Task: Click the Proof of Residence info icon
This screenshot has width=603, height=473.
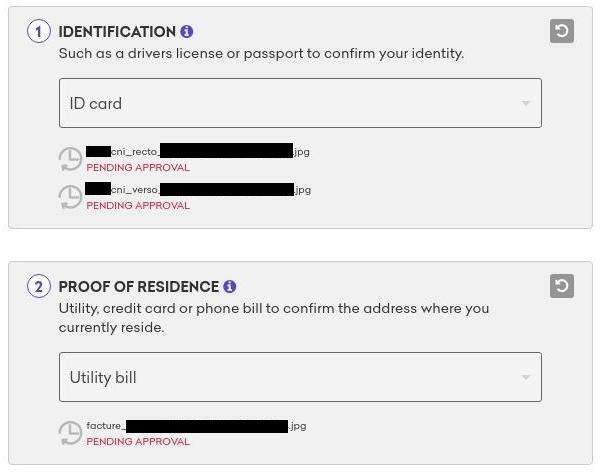Action: (x=230, y=287)
